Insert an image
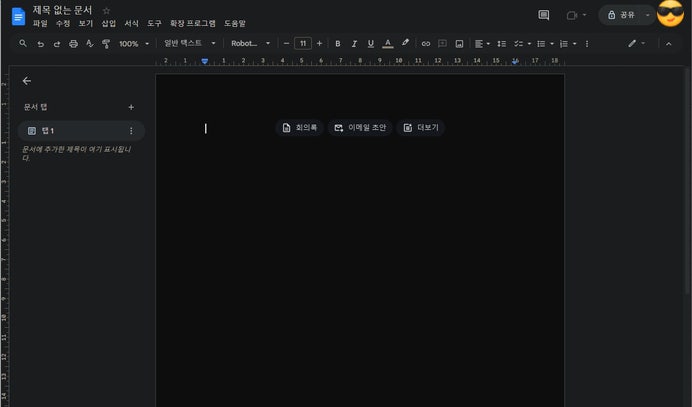 (459, 44)
